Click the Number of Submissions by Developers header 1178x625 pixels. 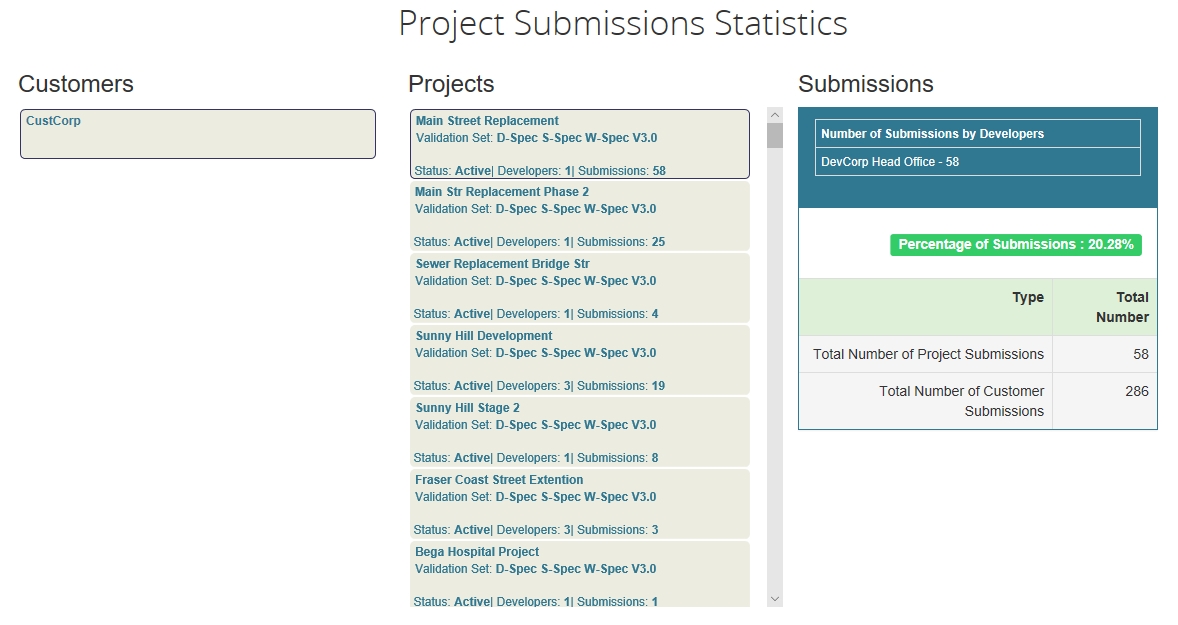tap(977, 134)
